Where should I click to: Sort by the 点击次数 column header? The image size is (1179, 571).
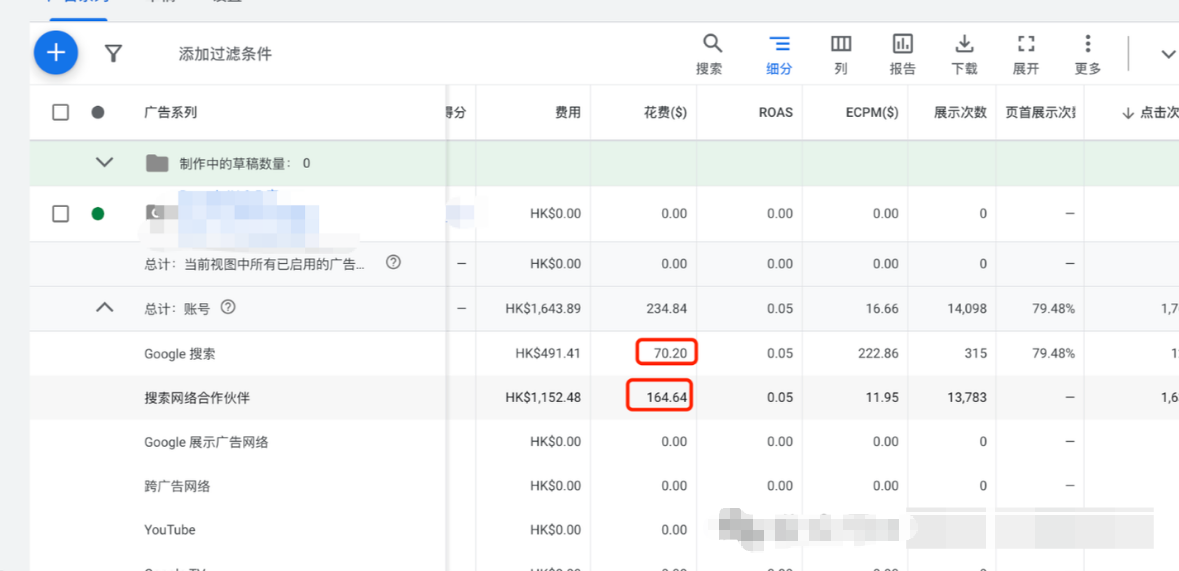pos(1150,113)
